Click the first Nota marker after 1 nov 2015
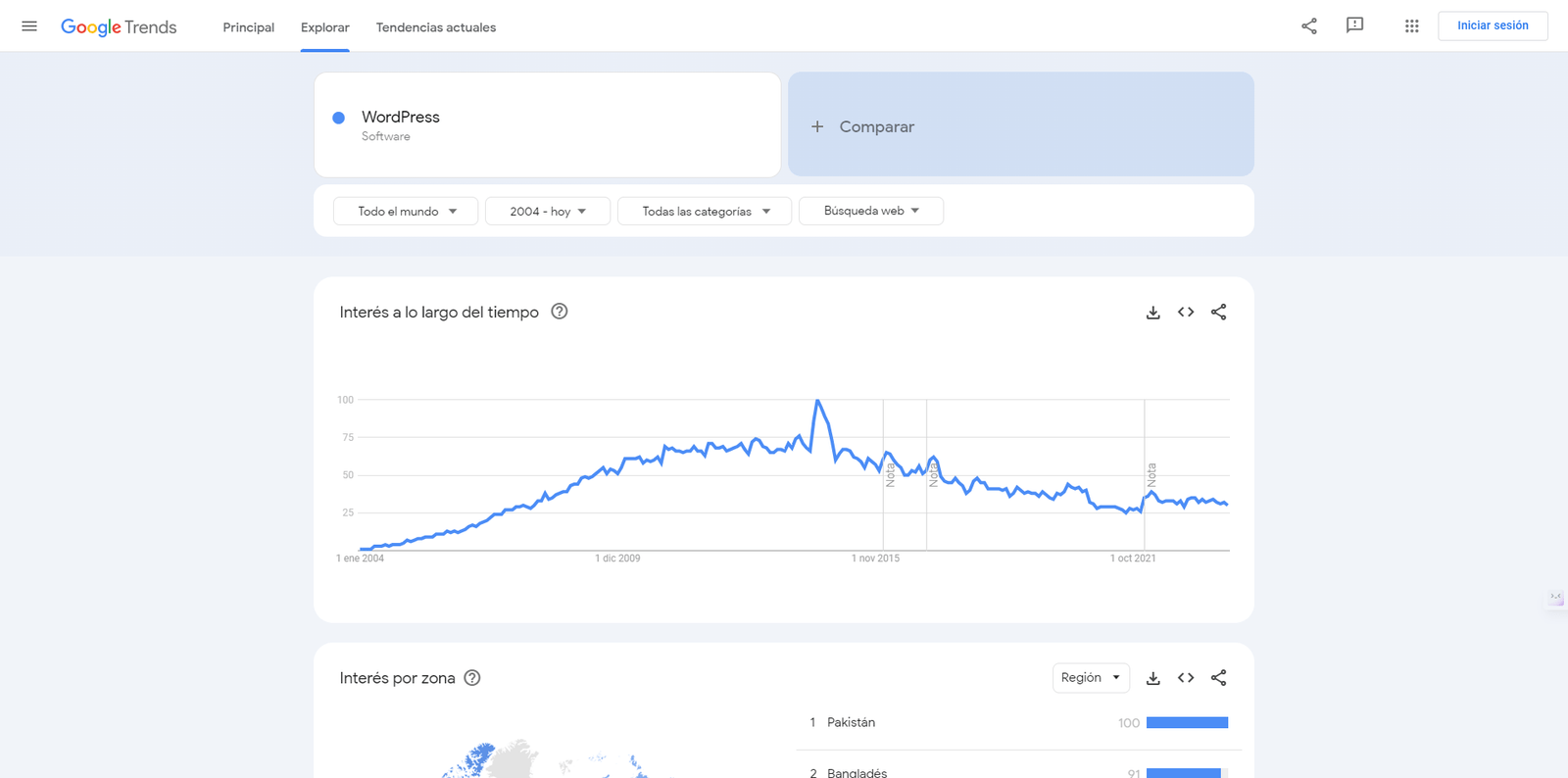1568x778 pixels. coord(890,475)
